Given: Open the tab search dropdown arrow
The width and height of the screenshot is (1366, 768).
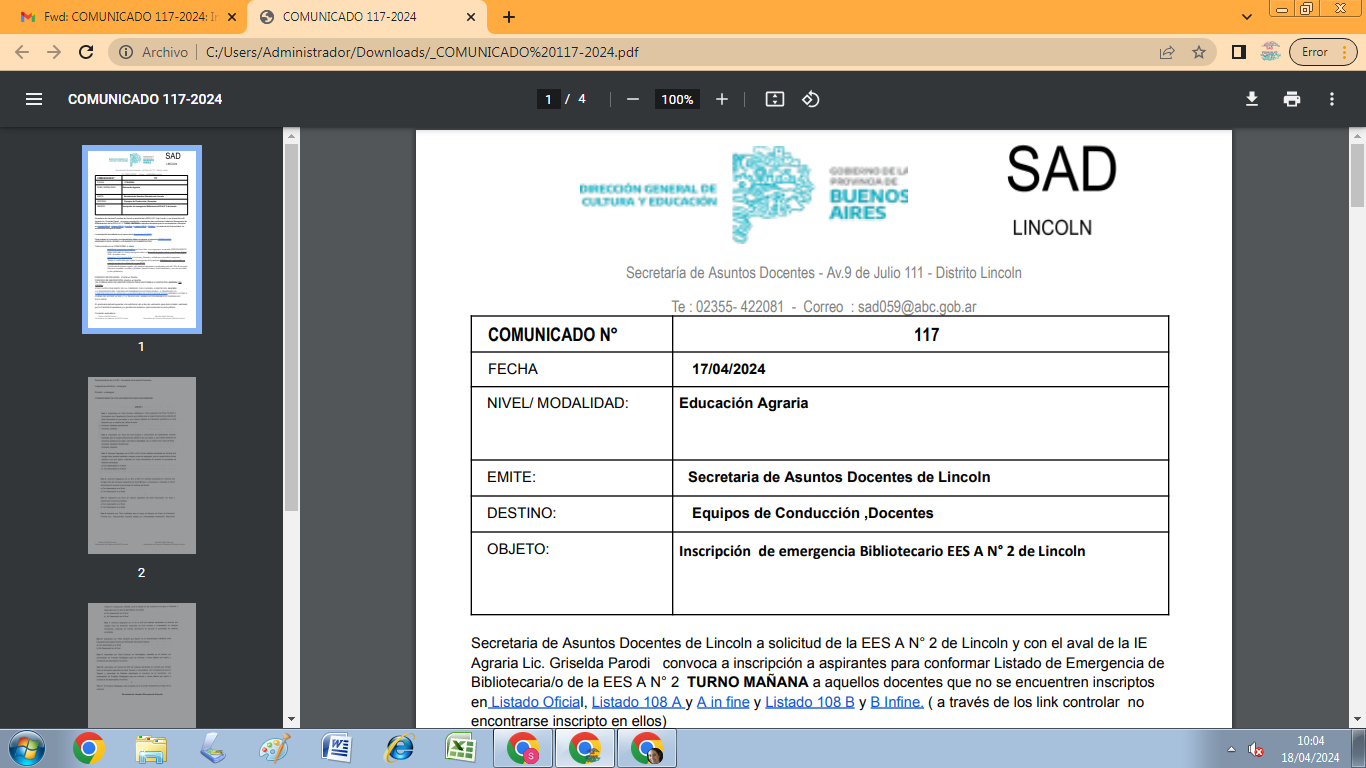Looking at the screenshot, I should click(x=1247, y=17).
